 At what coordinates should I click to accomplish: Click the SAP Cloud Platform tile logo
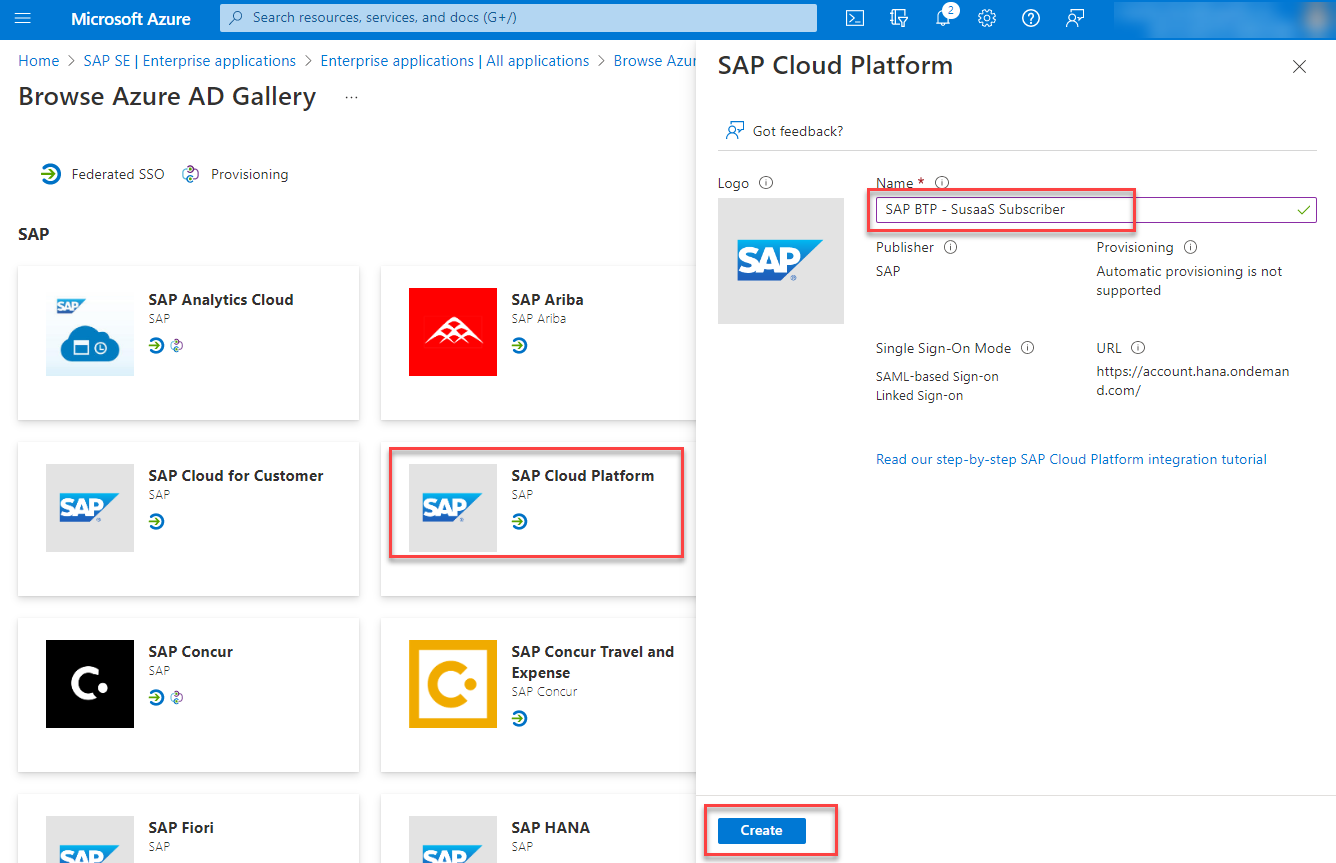point(453,508)
